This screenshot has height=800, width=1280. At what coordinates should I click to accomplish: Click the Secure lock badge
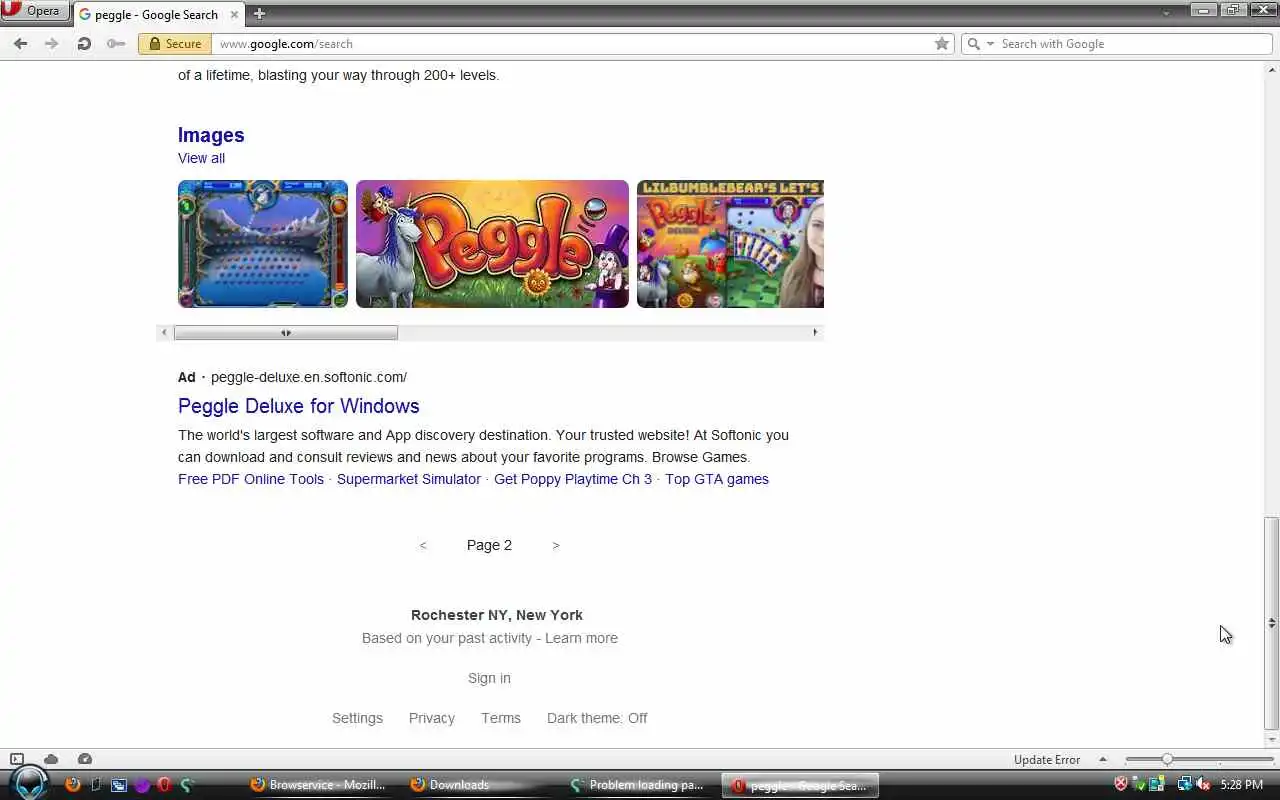coord(175,43)
